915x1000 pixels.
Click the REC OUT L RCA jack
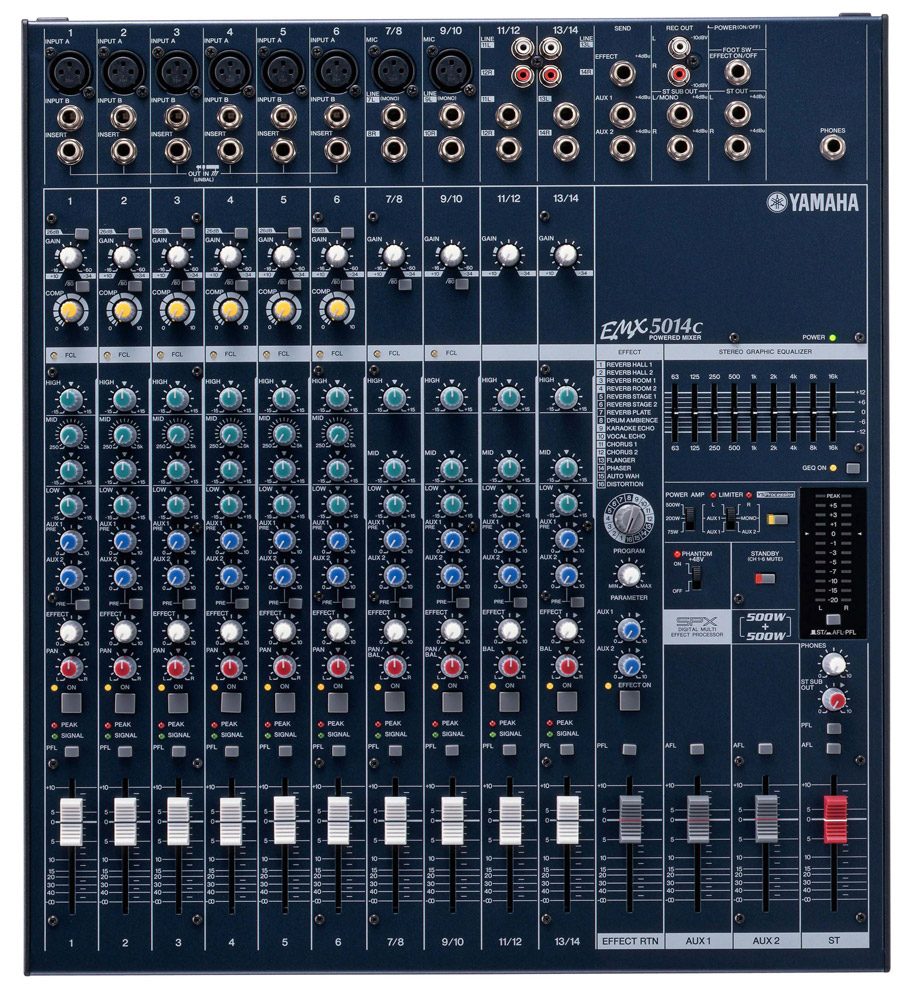pos(679,47)
